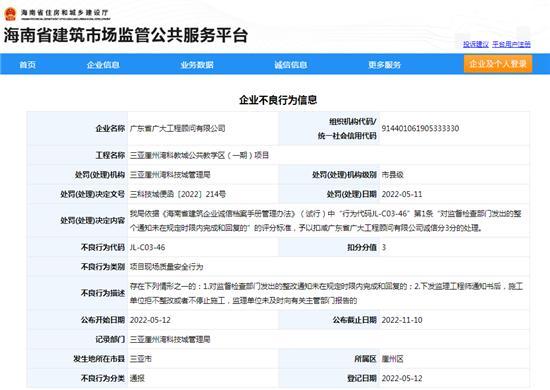Screen dimensions: 550x390
Task: Select city value 三亚市
Action: (x=141, y=359)
